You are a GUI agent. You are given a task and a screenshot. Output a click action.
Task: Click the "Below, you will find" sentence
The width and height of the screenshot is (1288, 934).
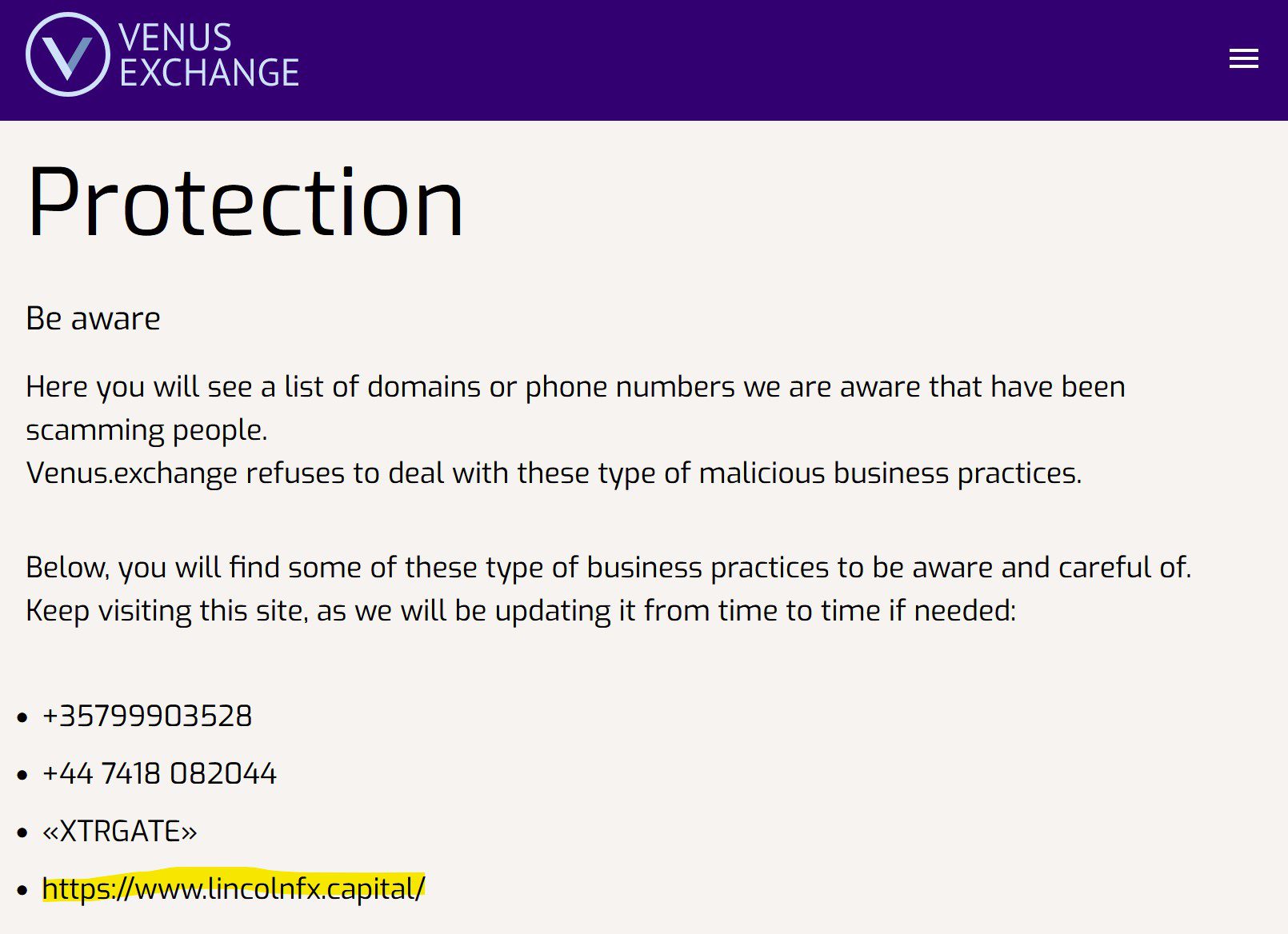tap(608, 568)
